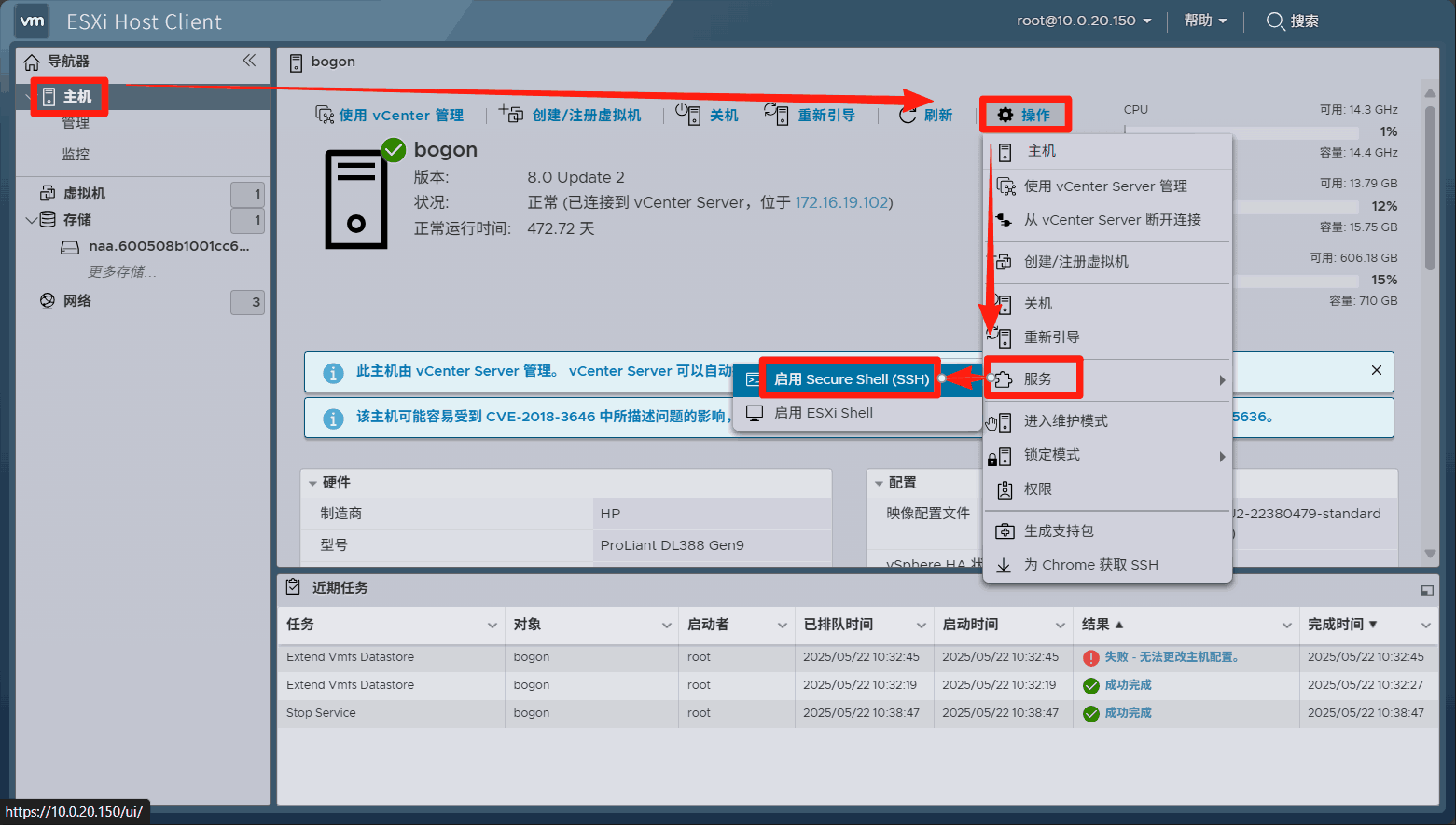Open the 服务 submenu entry
1456x825 pixels.
pyautogui.click(x=1108, y=379)
